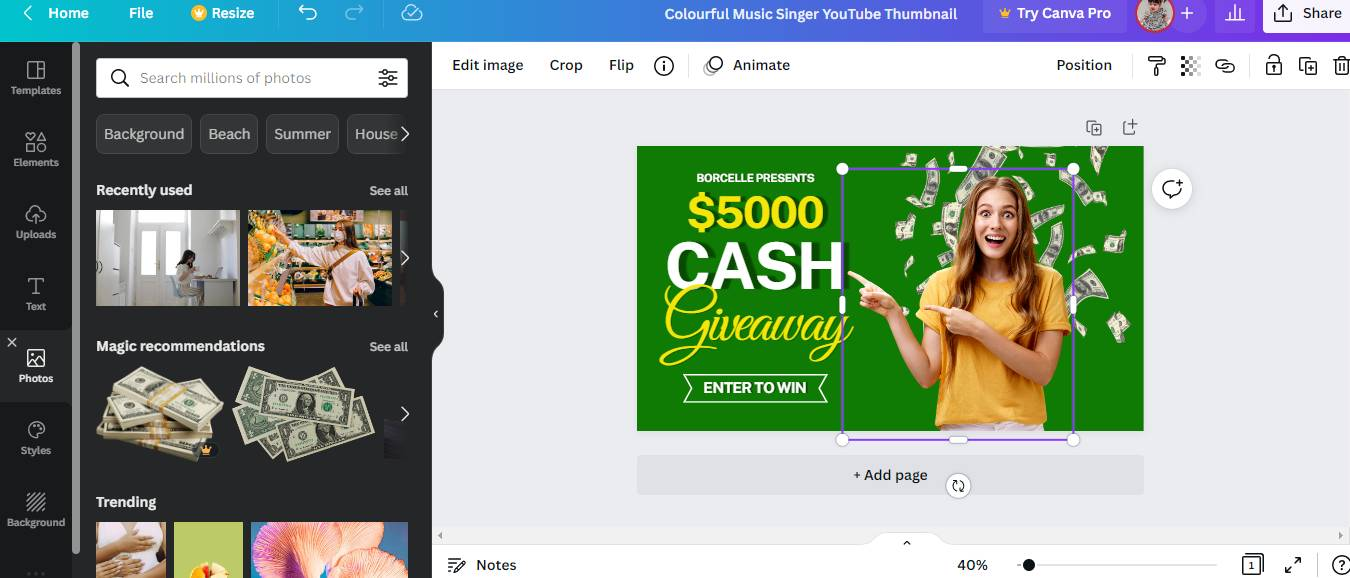This screenshot has height=578, width=1350.
Task: Click the Share button
Action: click(x=1308, y=13)
